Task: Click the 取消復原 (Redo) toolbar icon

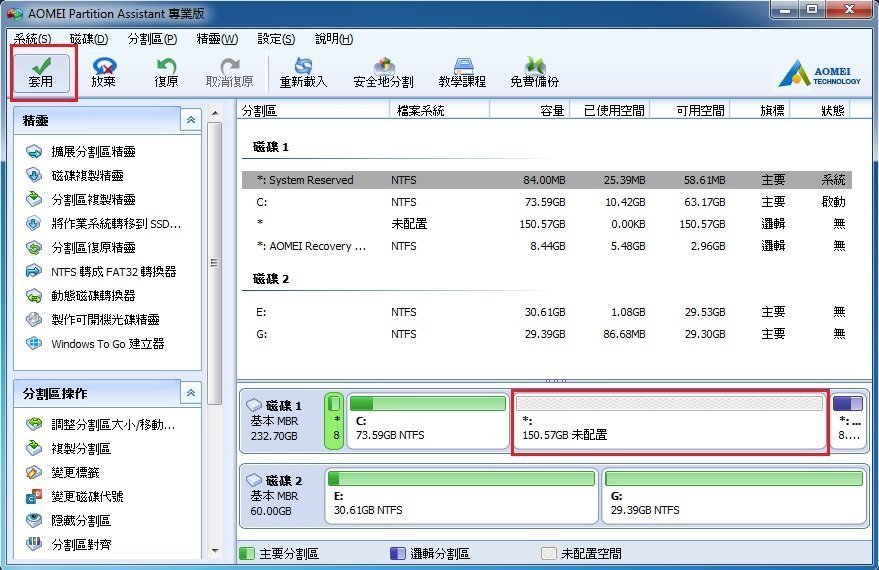Action: pos(229,73)
